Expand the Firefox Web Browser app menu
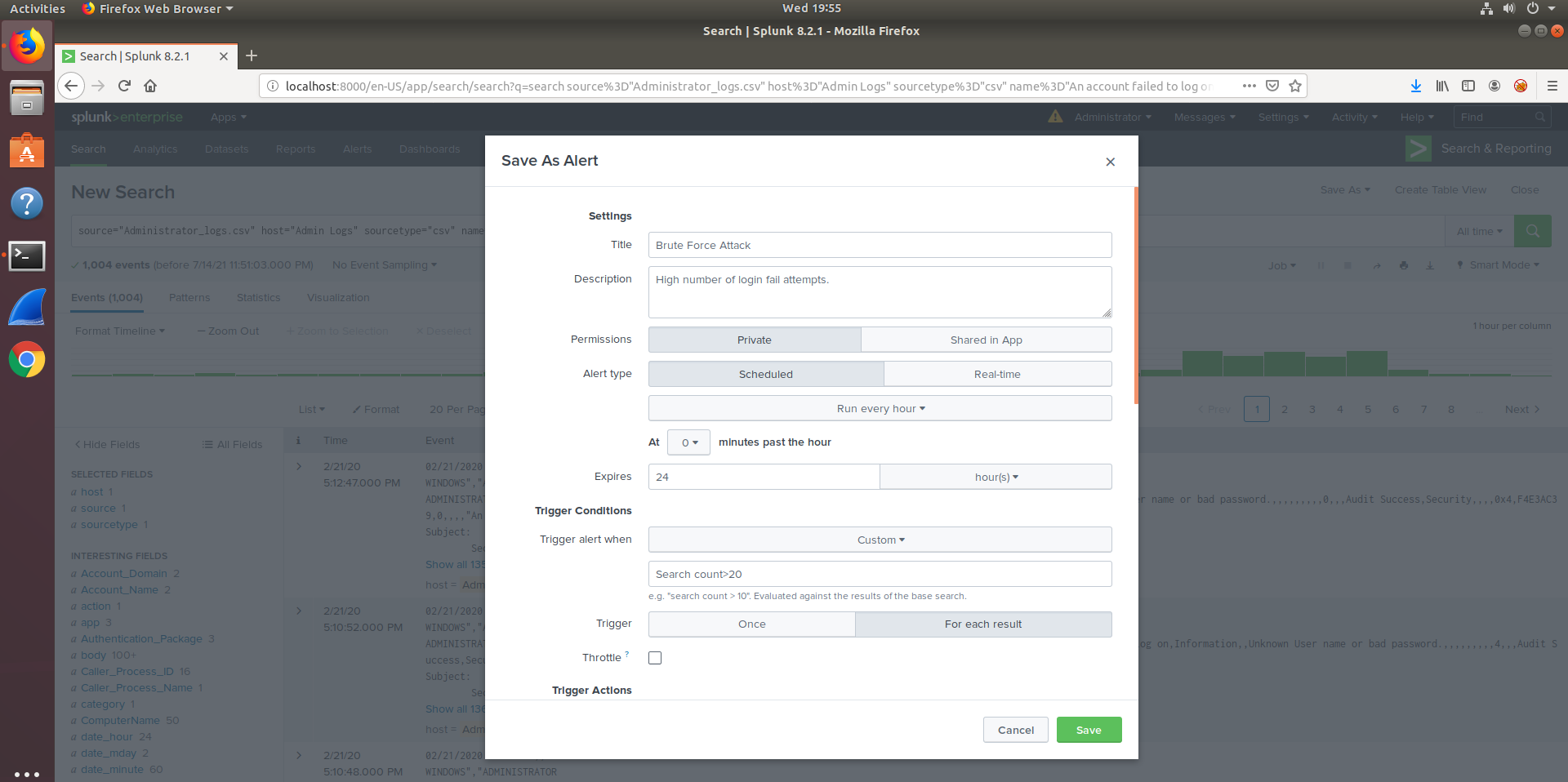Screen dimensions: 1568x782 158,8
